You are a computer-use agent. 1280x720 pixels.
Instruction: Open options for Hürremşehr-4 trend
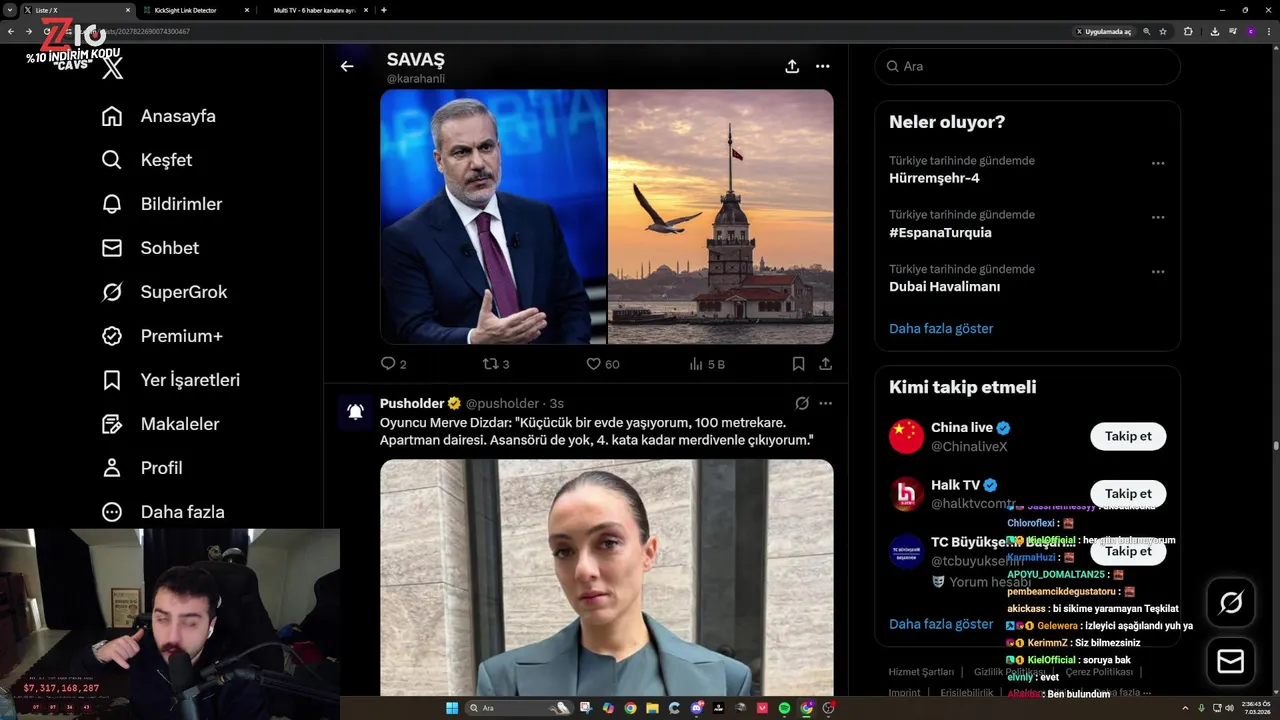pos(1158,163)
